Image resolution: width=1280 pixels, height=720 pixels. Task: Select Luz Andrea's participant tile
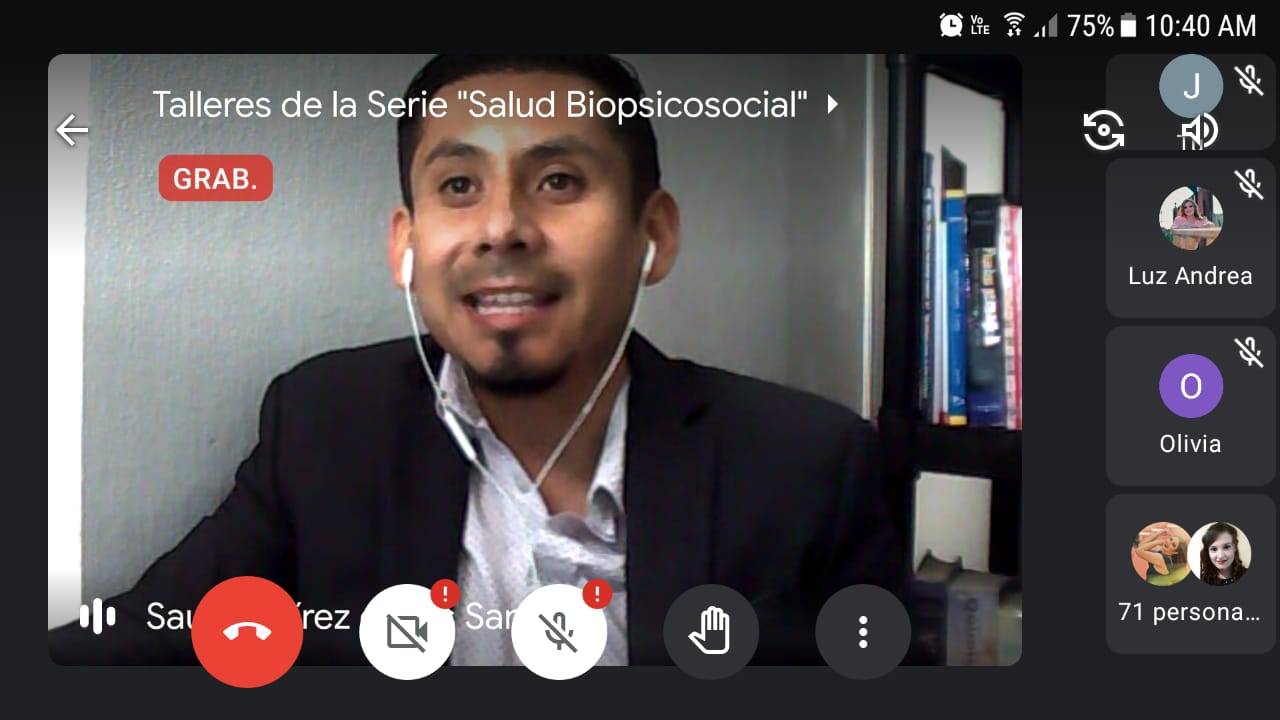(x=1190, y=240)
